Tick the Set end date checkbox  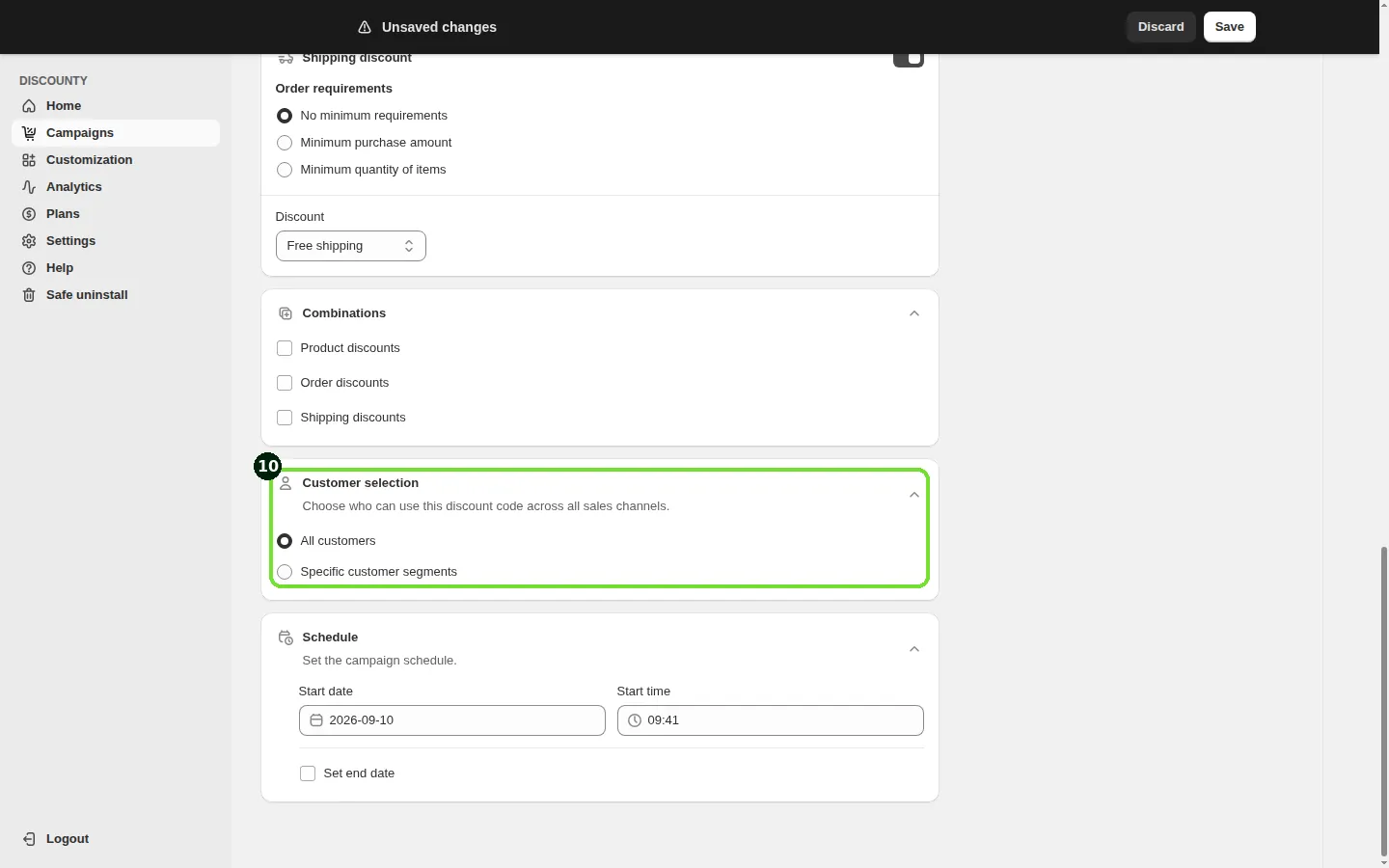[x=308, y=773]
